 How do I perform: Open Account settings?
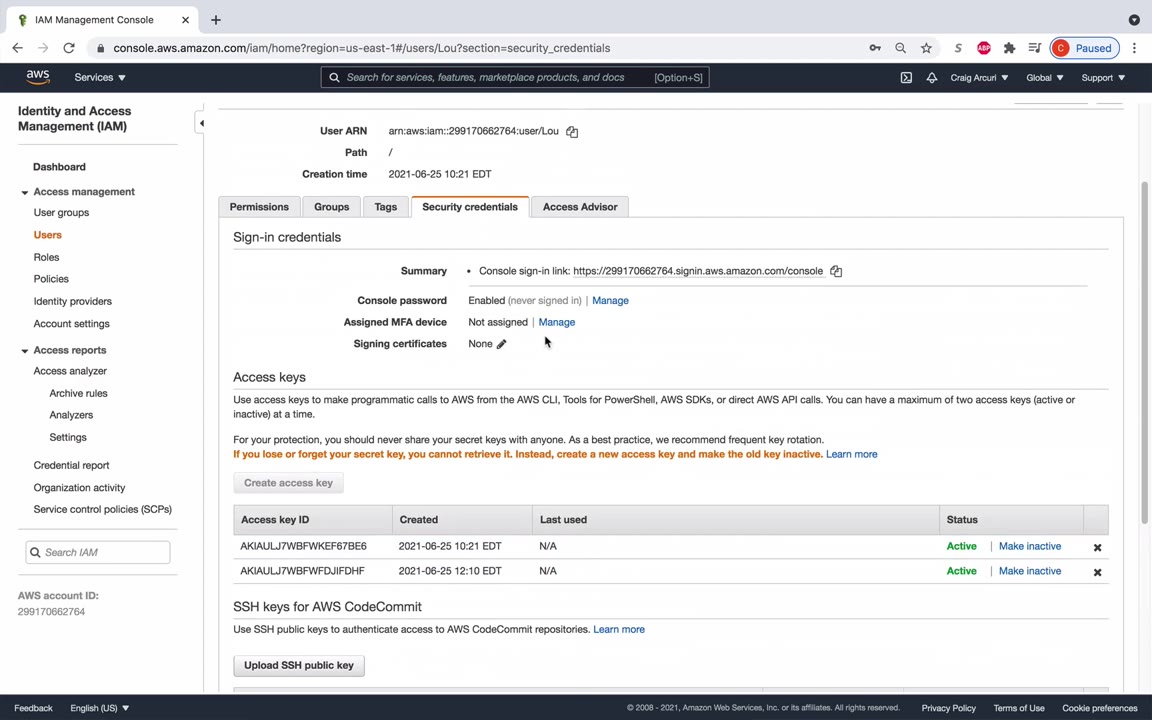tap(71, 324)
